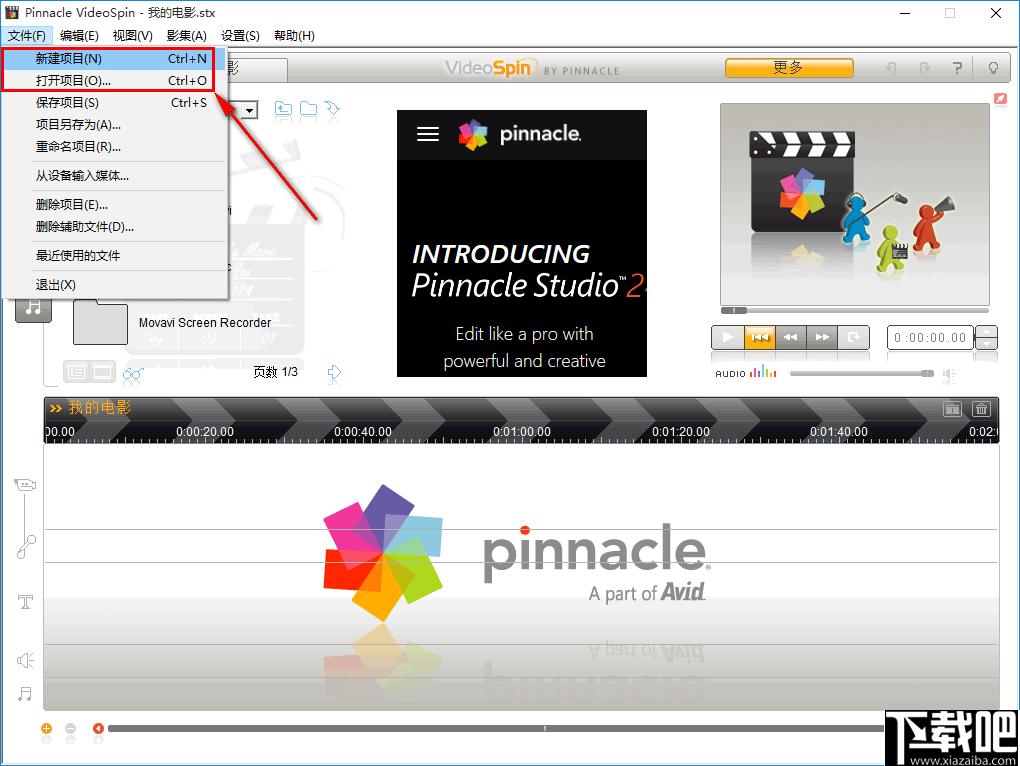Select 删除项目(E)... menu entry
Viewport: 1020px width, 766px height.
pyautogui.click(x=114, y=205)
